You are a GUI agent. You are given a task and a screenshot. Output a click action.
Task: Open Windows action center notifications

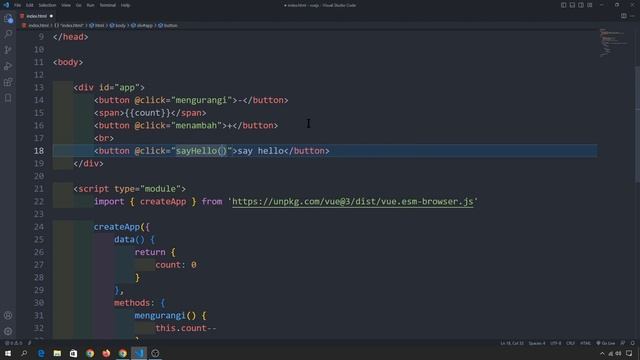point(629,353)
